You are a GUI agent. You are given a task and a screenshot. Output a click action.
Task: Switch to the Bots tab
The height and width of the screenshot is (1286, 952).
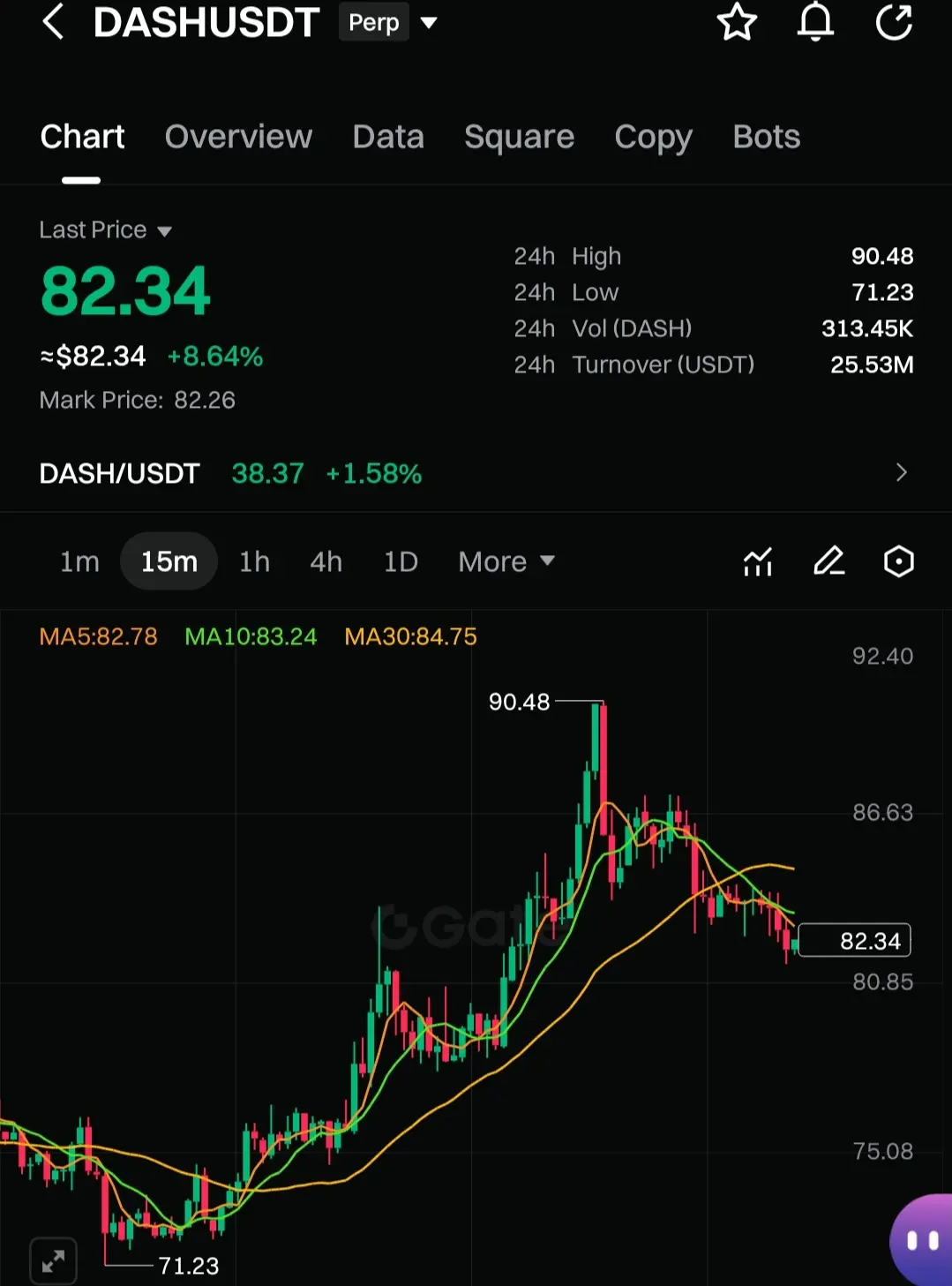coord(766,137)
